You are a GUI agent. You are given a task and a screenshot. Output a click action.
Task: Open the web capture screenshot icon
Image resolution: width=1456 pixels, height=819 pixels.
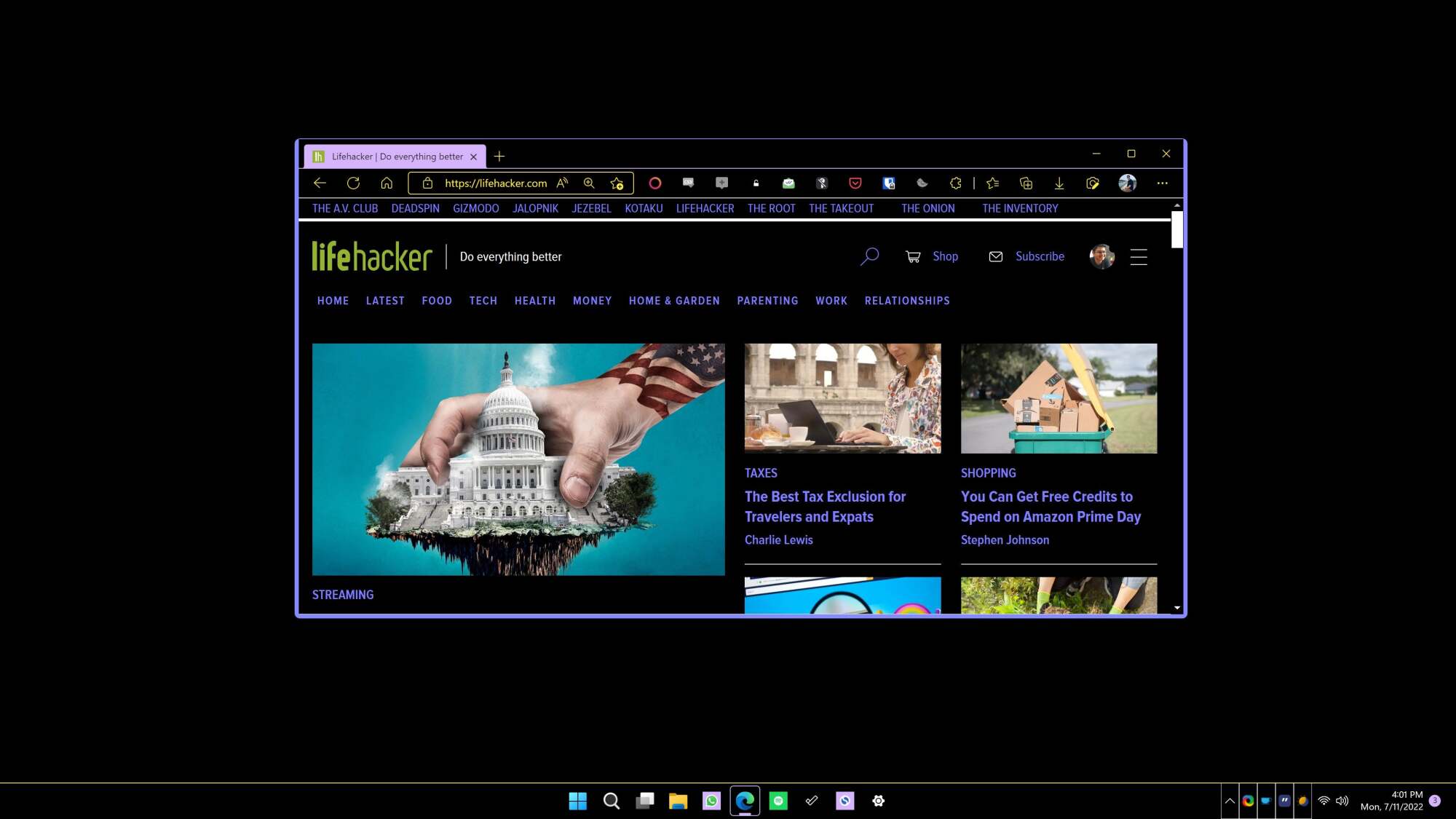(1093, 183)
